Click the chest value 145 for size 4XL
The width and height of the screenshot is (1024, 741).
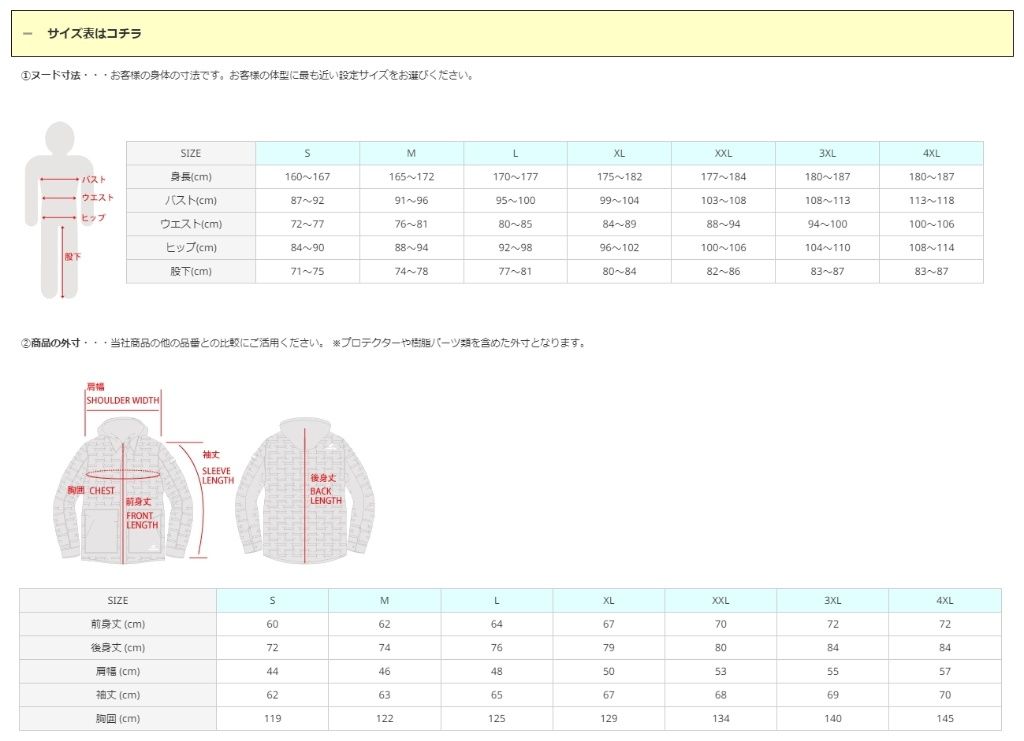[945, 718]
